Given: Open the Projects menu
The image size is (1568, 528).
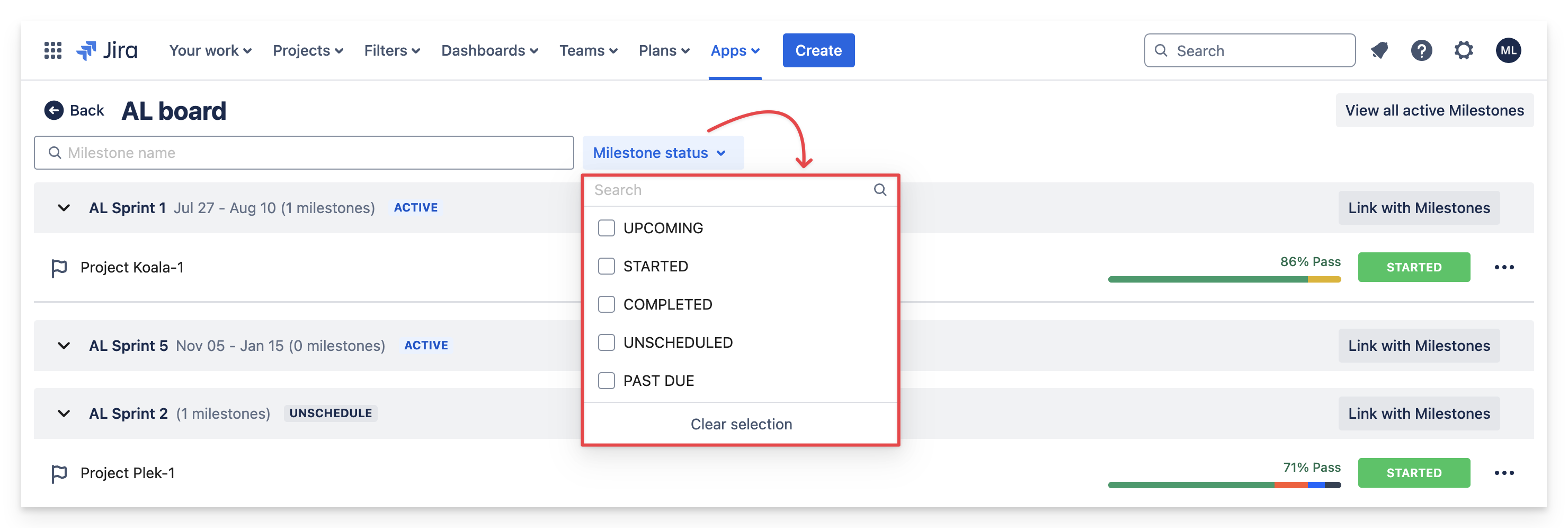Looking at the screenshot, I should pos(307,50).
